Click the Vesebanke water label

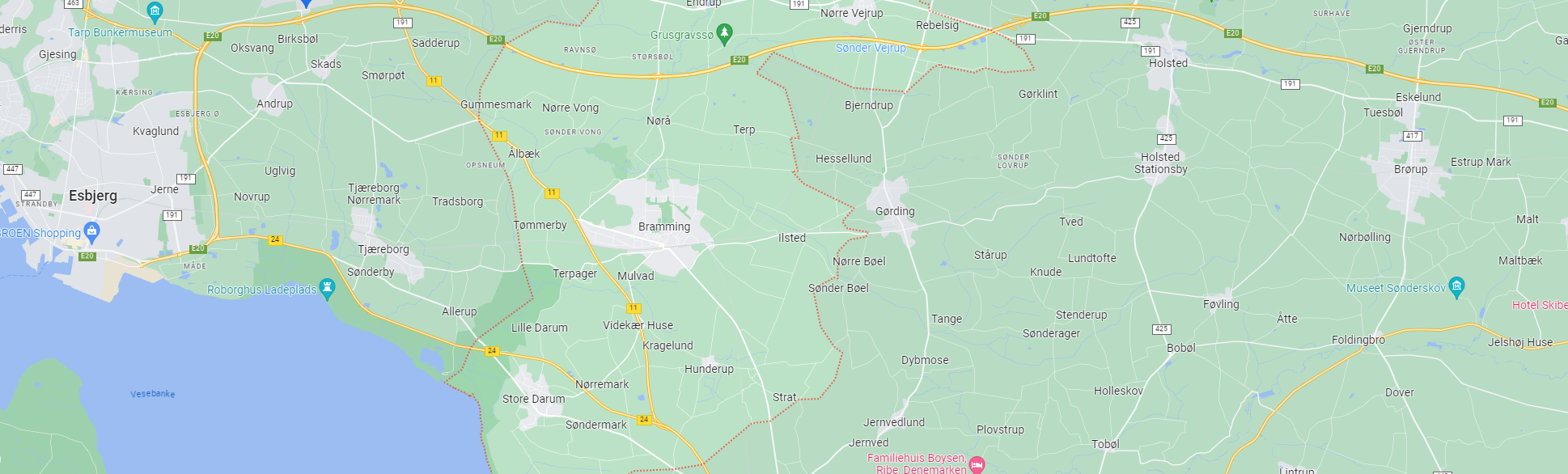pyautogui.click(x=153, y=394)
